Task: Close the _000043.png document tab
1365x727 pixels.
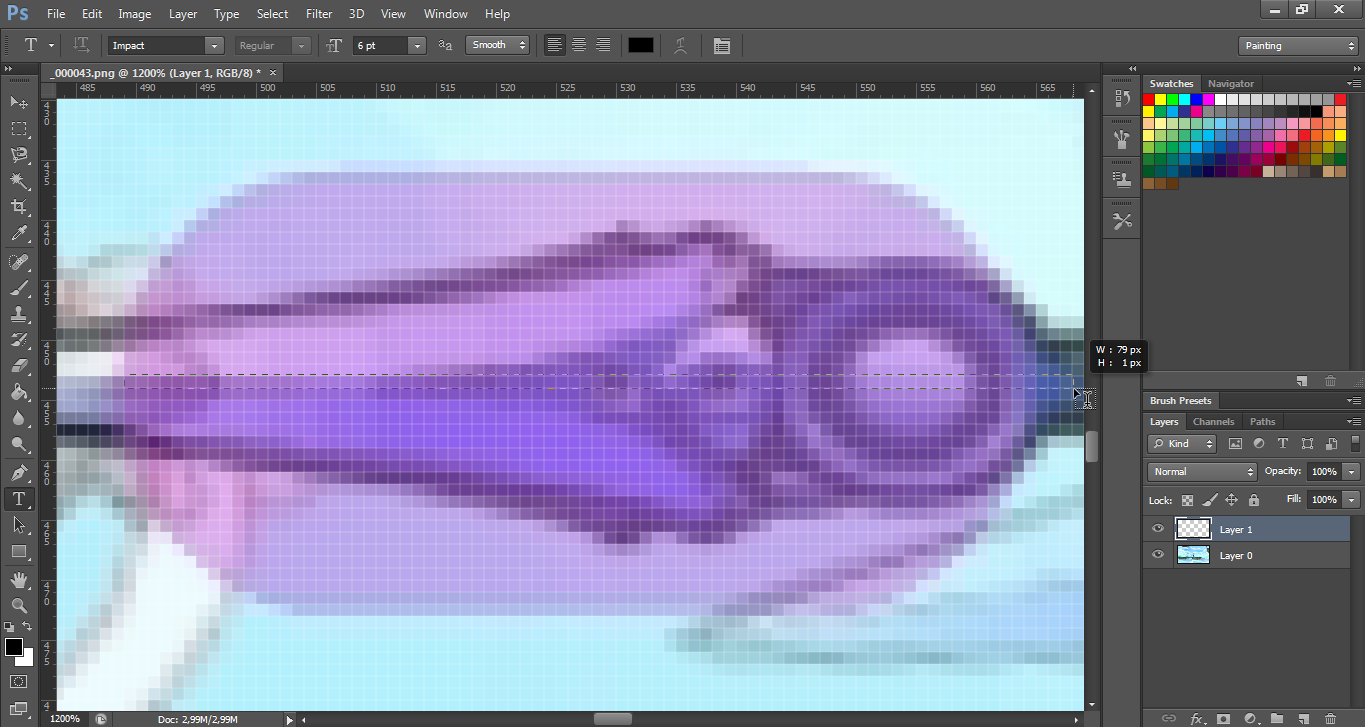Action: [273, 72]
